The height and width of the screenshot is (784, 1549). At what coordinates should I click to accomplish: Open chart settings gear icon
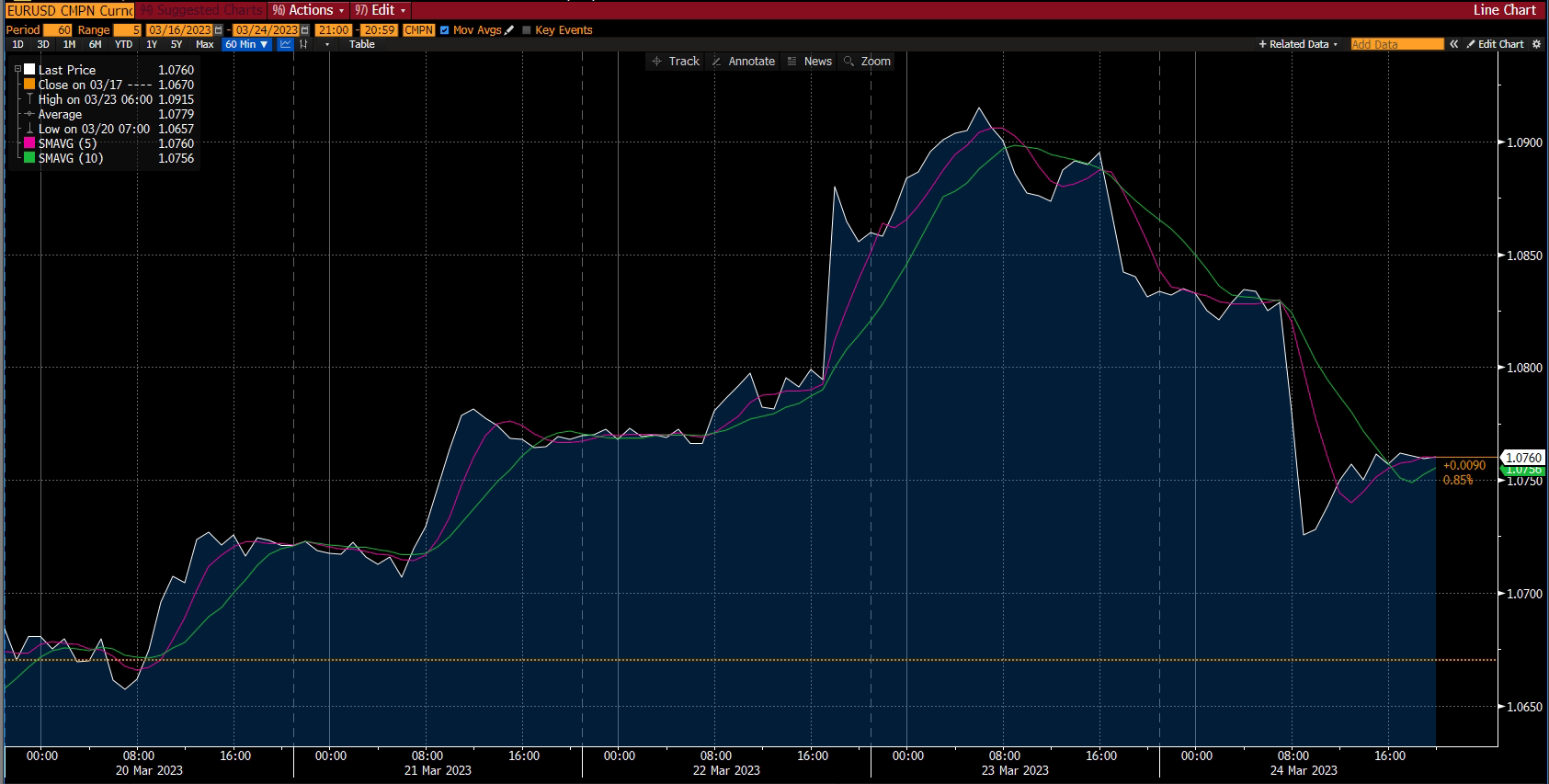click(1536, 44)
